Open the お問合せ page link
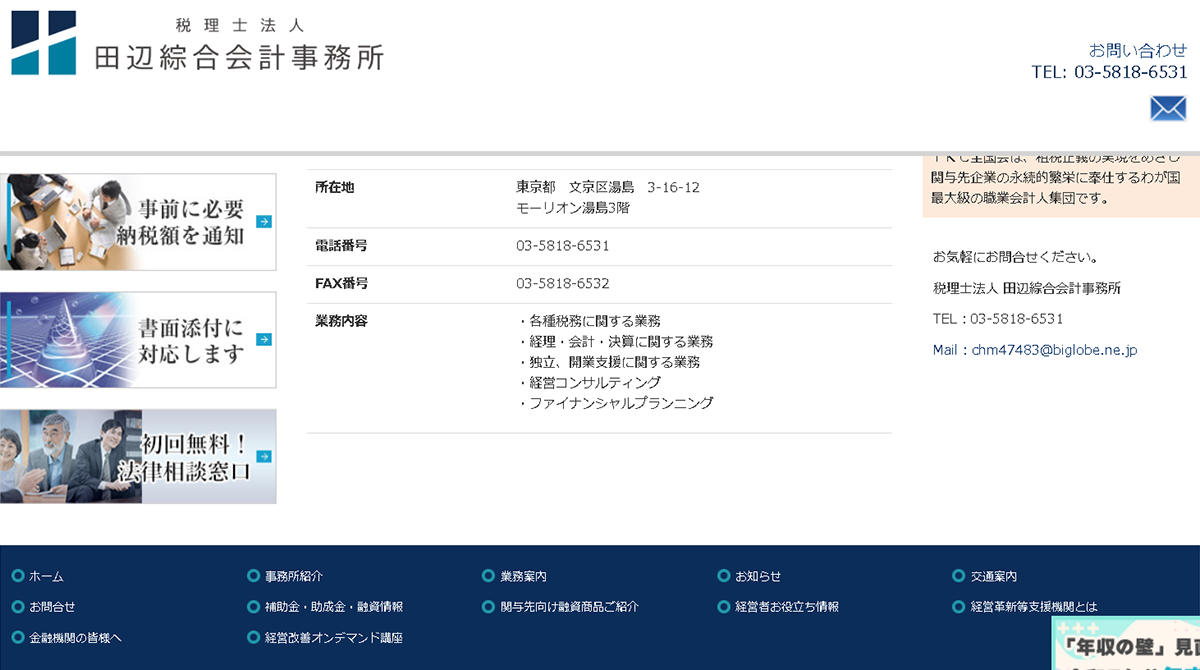The image size is (1200, 670). coord(51,607)
